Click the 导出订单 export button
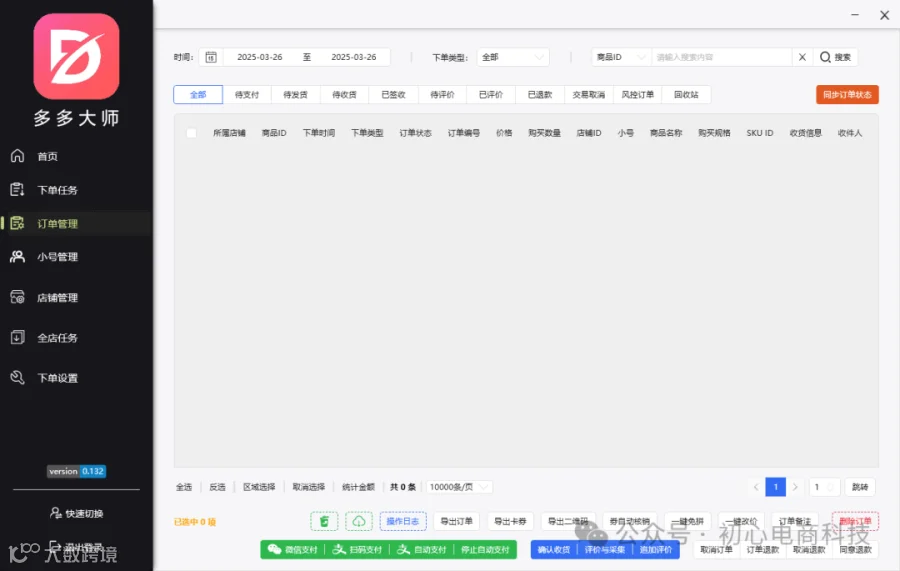The height and width of the screenshot is (571, 900). click(x=456, y=521)
